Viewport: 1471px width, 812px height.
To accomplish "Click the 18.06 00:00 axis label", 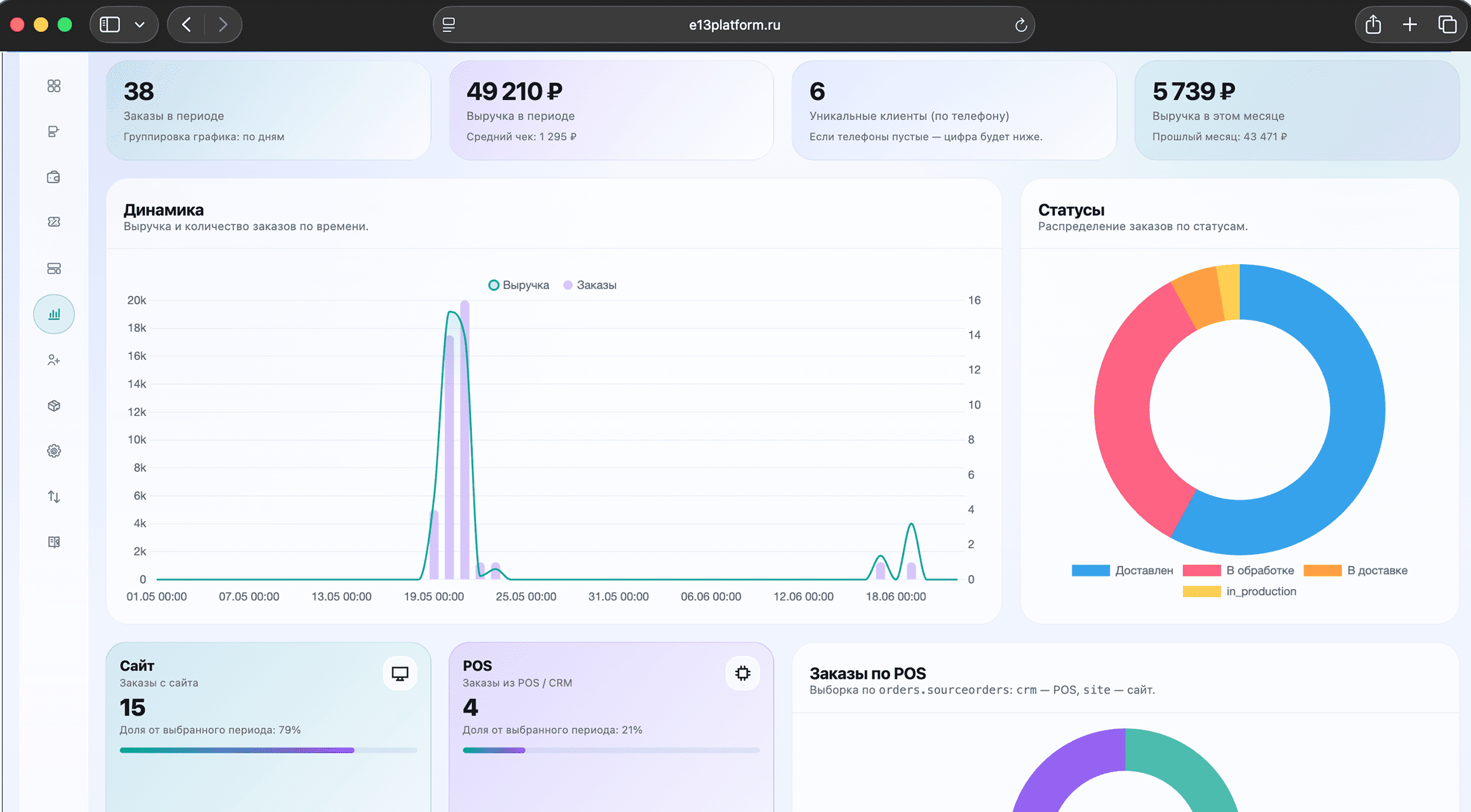I will pos(895,597).
